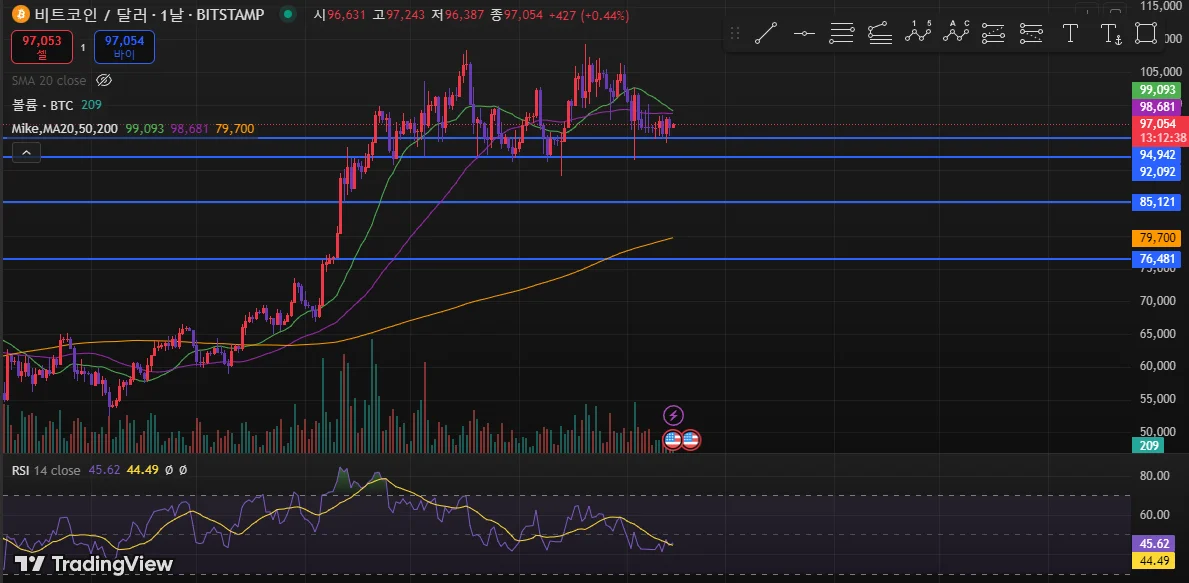Click the blue 97,054 buy button

point(124,46)
